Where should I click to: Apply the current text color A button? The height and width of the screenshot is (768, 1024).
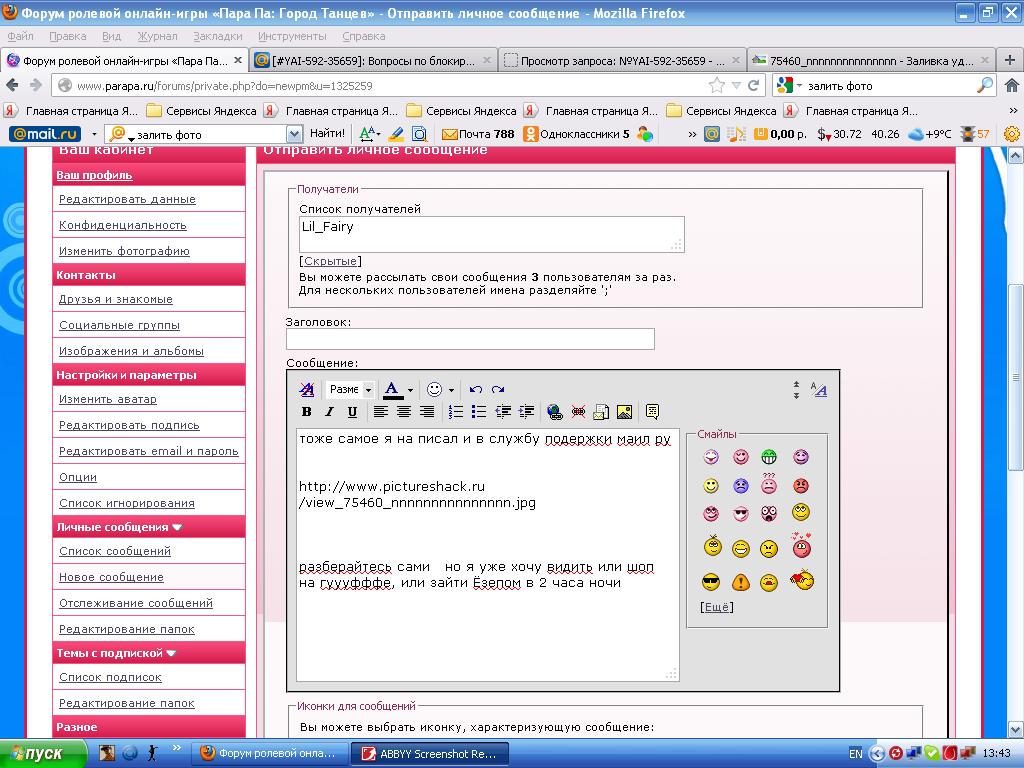(x=392, y=390)
